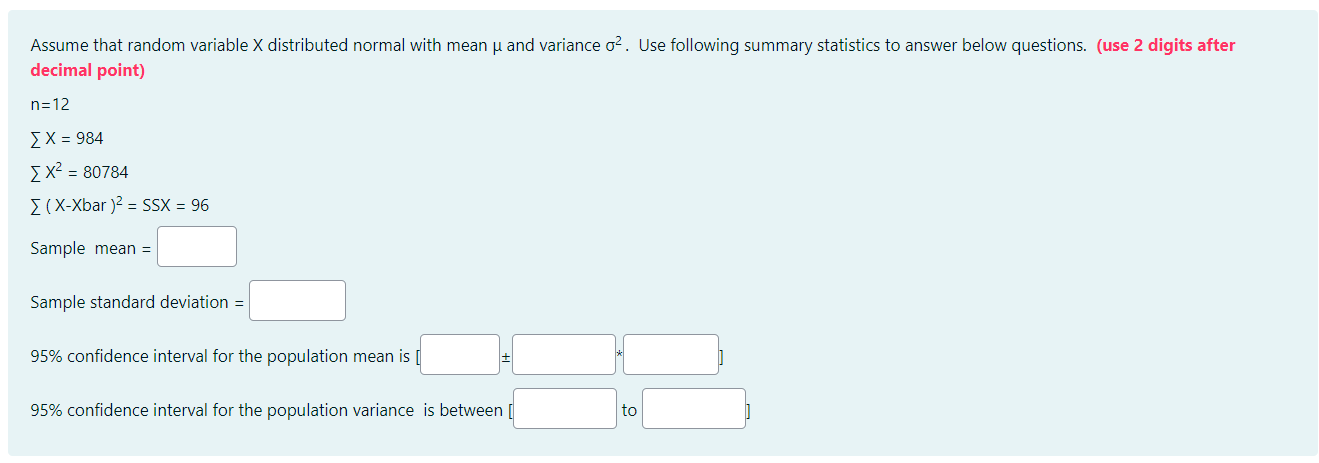The image size is (1319, 463).
Task: Select first box of population mean interval
Action: [x=459, y=355]
